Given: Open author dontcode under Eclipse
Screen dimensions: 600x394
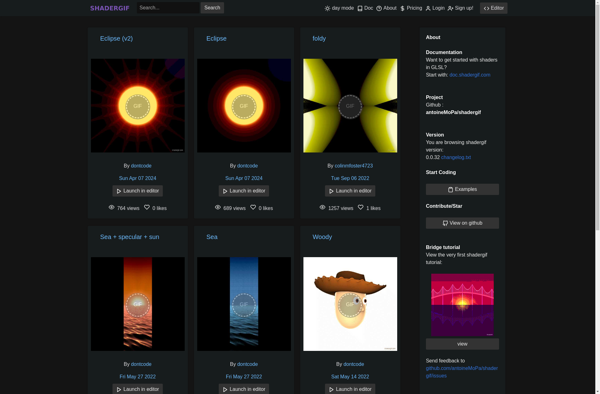Looking at the screenshot, I should pyautogui.click(x=248, y=166).
